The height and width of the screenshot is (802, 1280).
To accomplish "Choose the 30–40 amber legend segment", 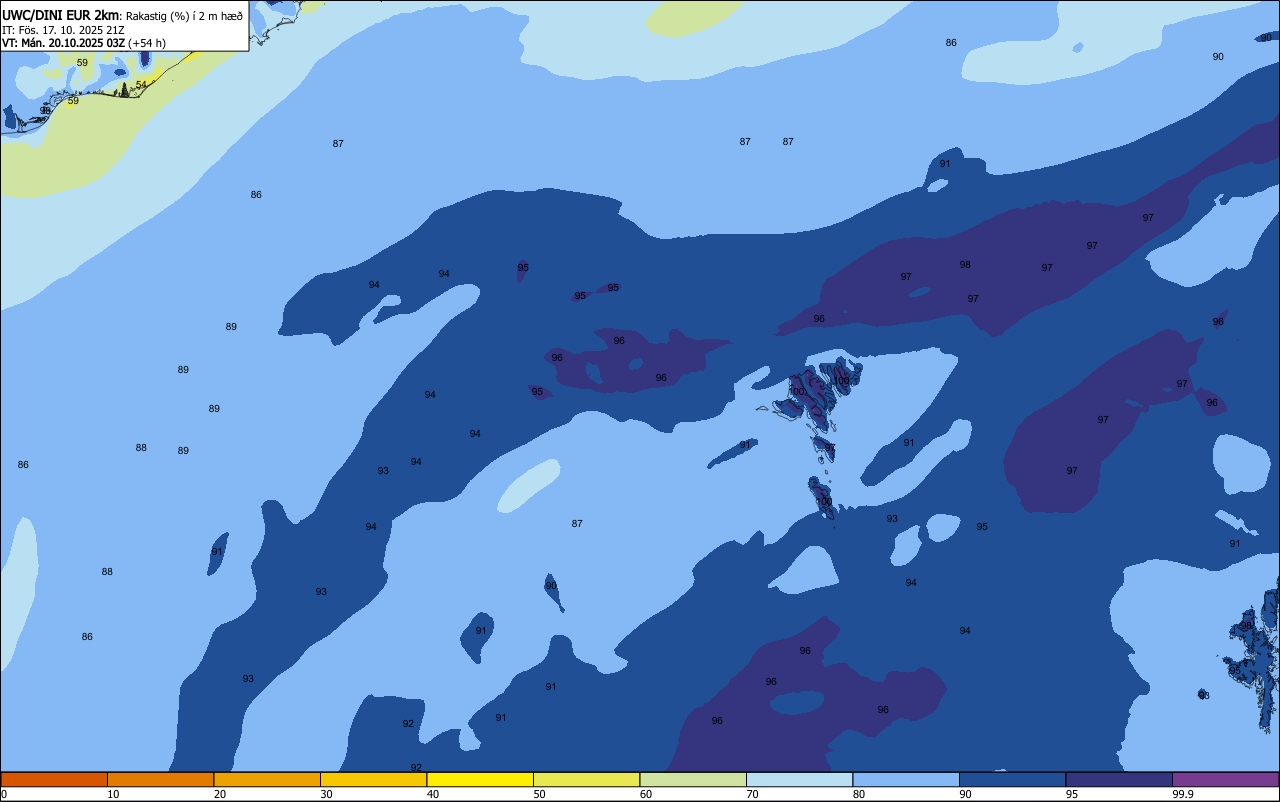I will tap(373, 779).
